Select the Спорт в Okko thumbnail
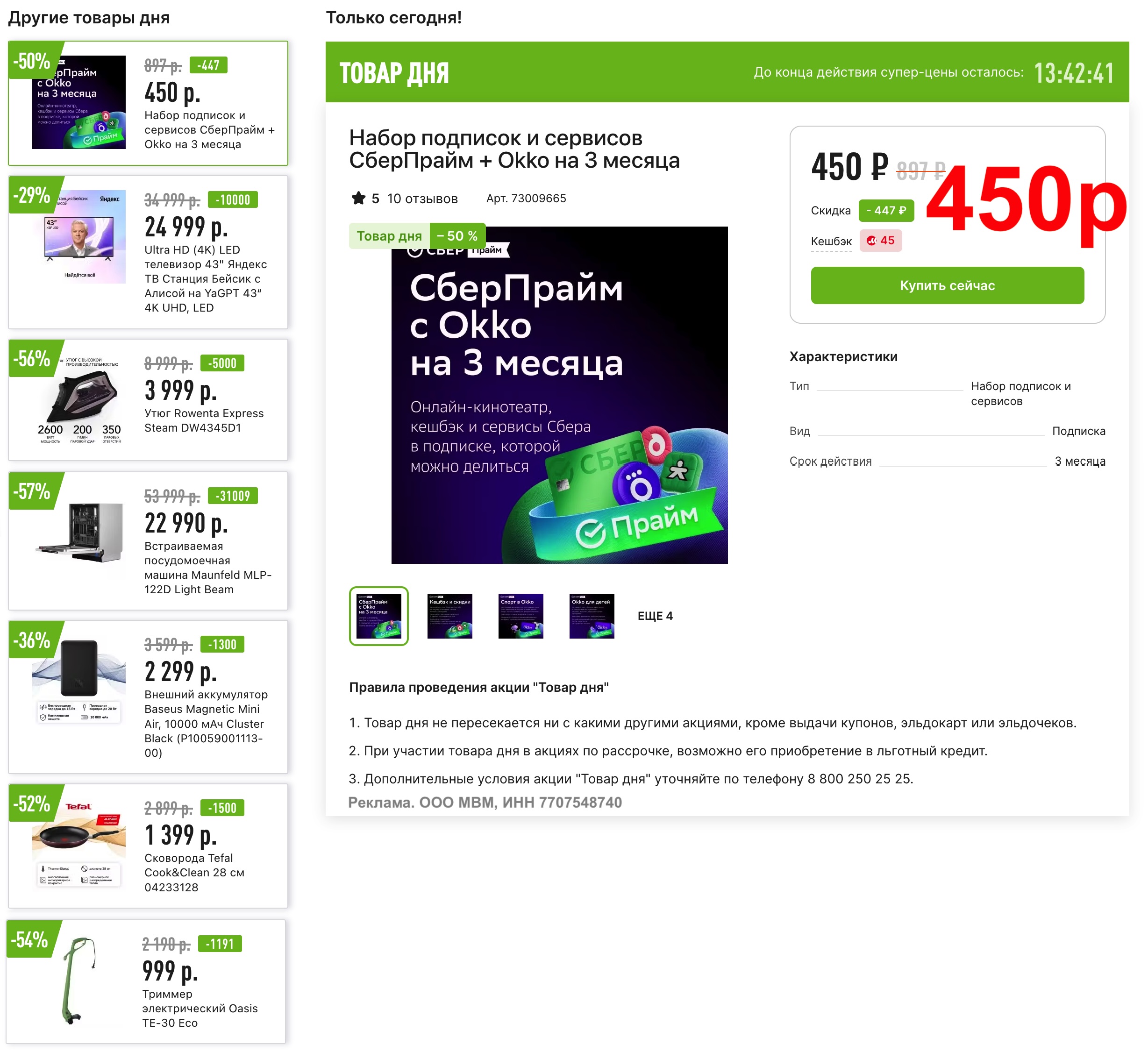Image resolution: width=1148 pixels, height=1052 pixels. (x=521, y=616)
